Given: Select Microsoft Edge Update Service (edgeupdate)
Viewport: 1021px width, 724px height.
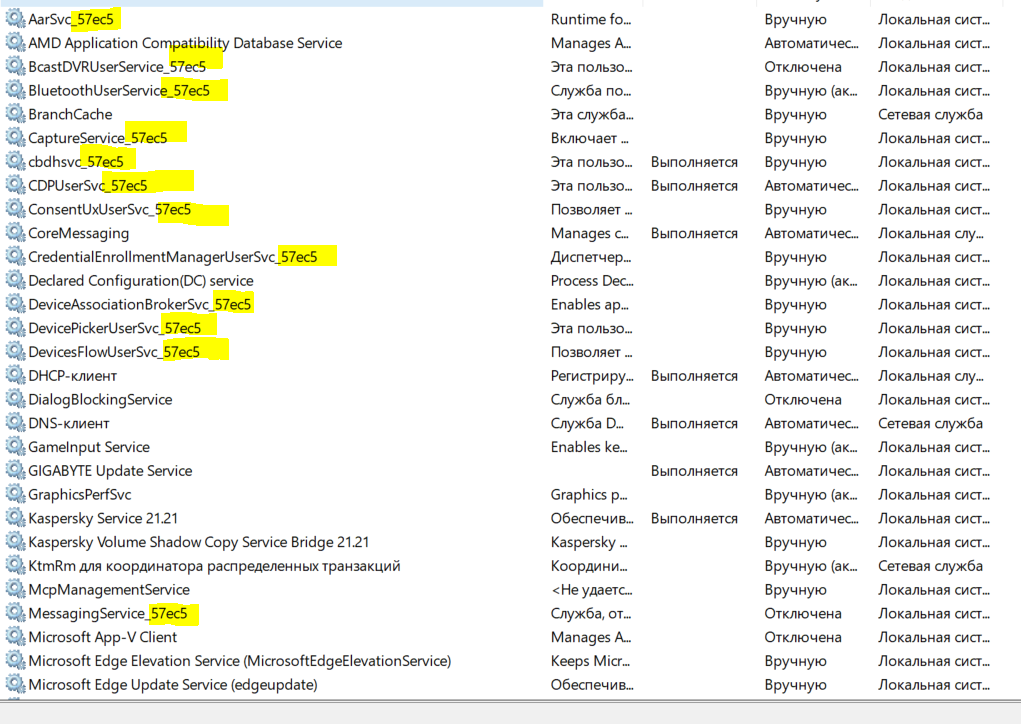Looking at the screenshot, I should point(173,685).
